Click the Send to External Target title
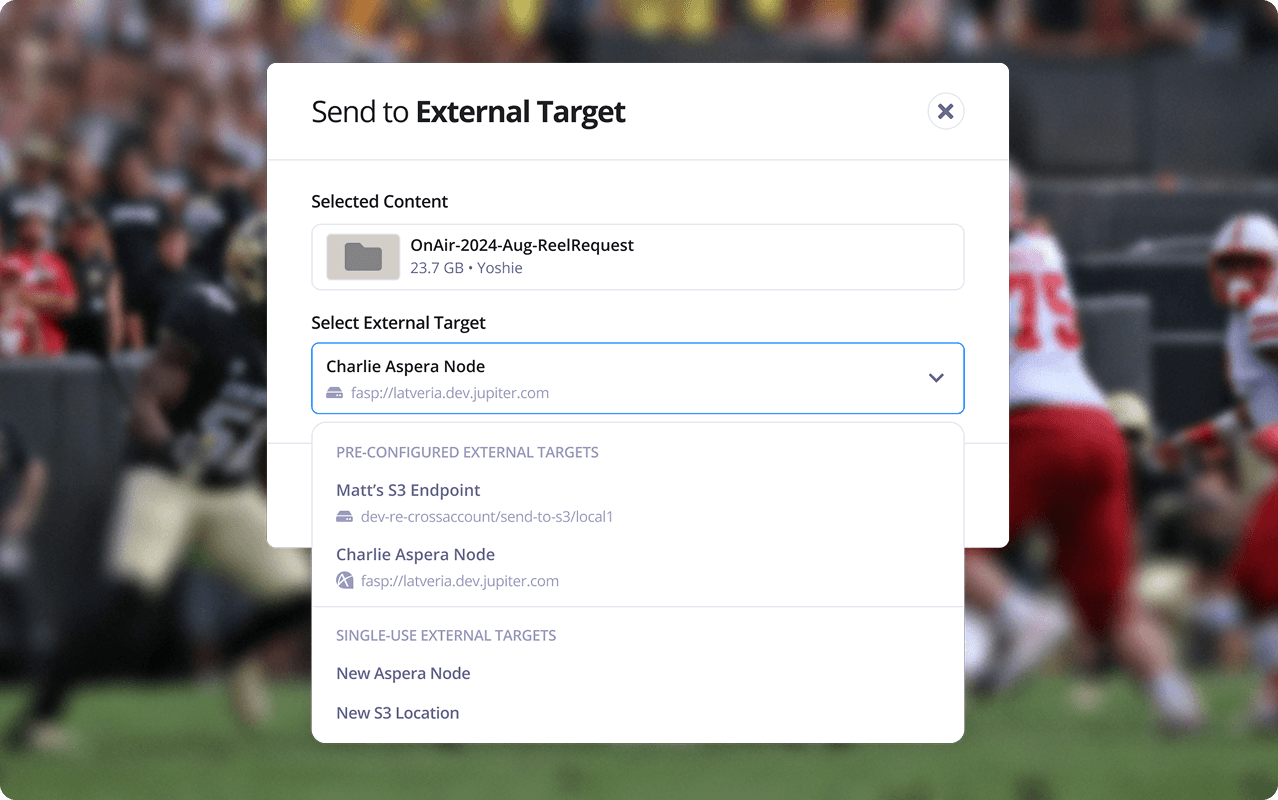This screenshot has width=1278, height=800. (468, 112)
